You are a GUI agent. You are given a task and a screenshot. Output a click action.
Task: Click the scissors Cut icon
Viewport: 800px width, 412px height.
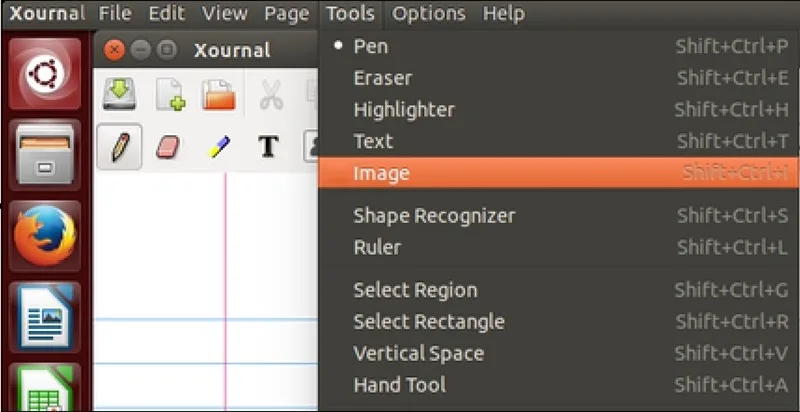(271, 94)
